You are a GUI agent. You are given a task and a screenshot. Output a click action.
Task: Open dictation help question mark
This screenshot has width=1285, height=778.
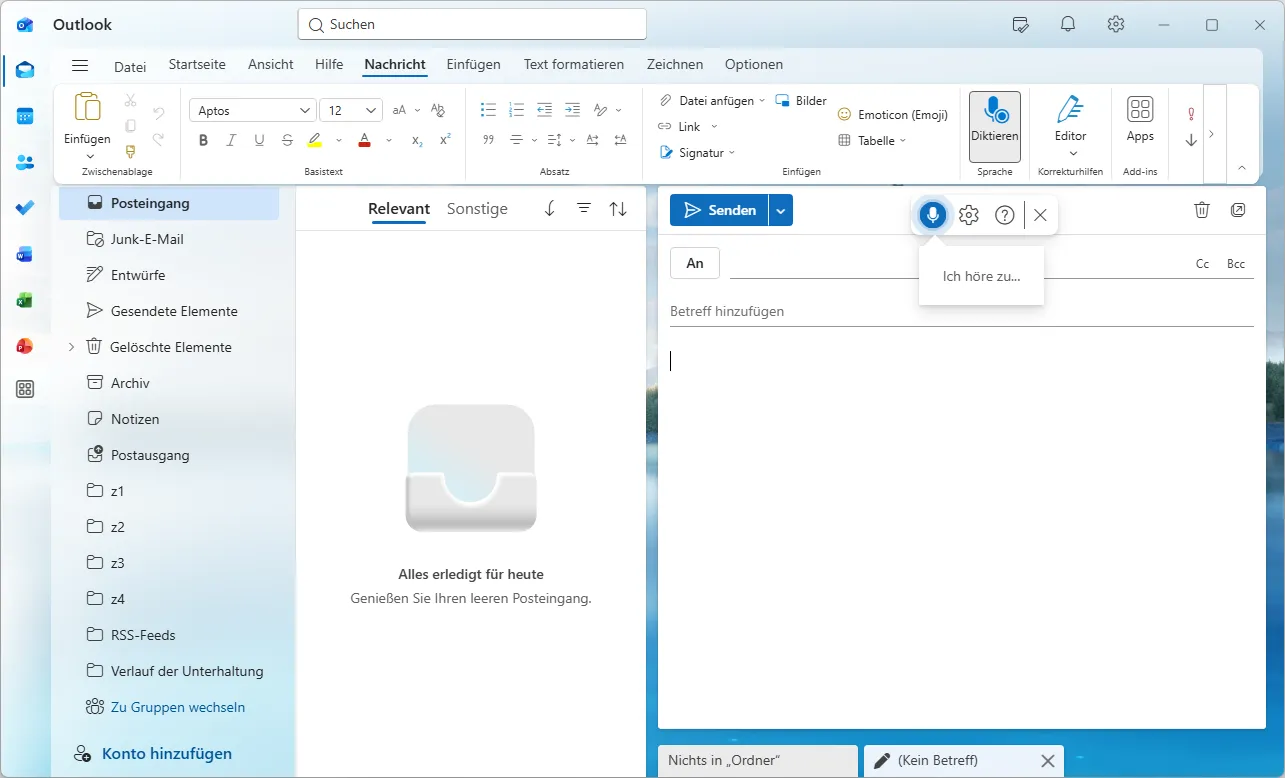tap(1005, 215)
